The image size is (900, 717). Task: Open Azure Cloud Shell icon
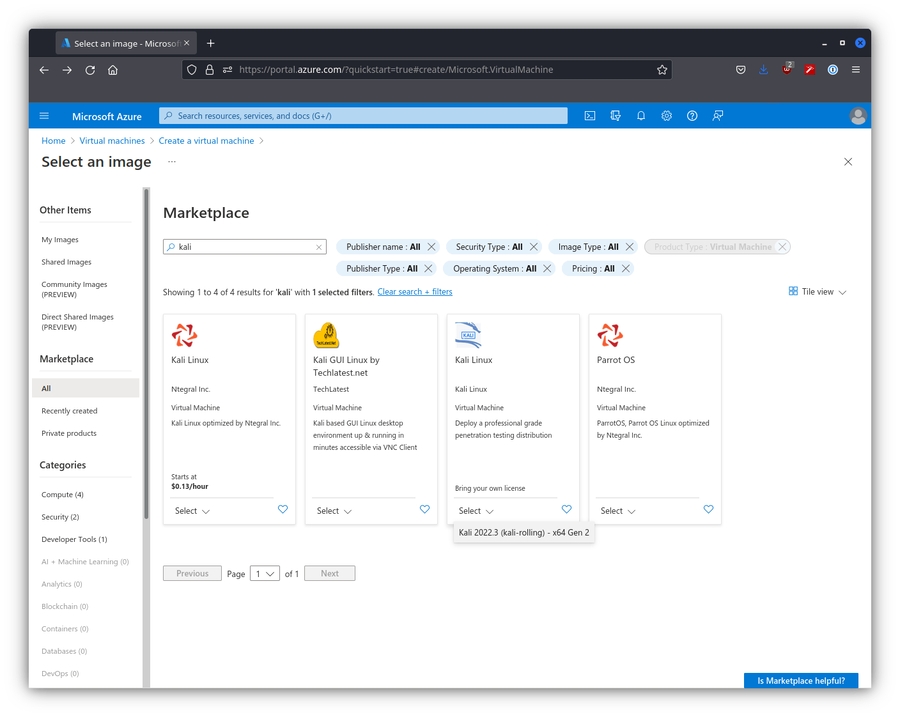coord(590,116)
